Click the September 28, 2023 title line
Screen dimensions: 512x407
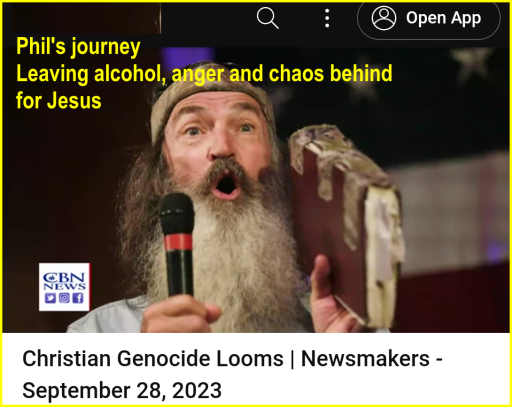122,390
